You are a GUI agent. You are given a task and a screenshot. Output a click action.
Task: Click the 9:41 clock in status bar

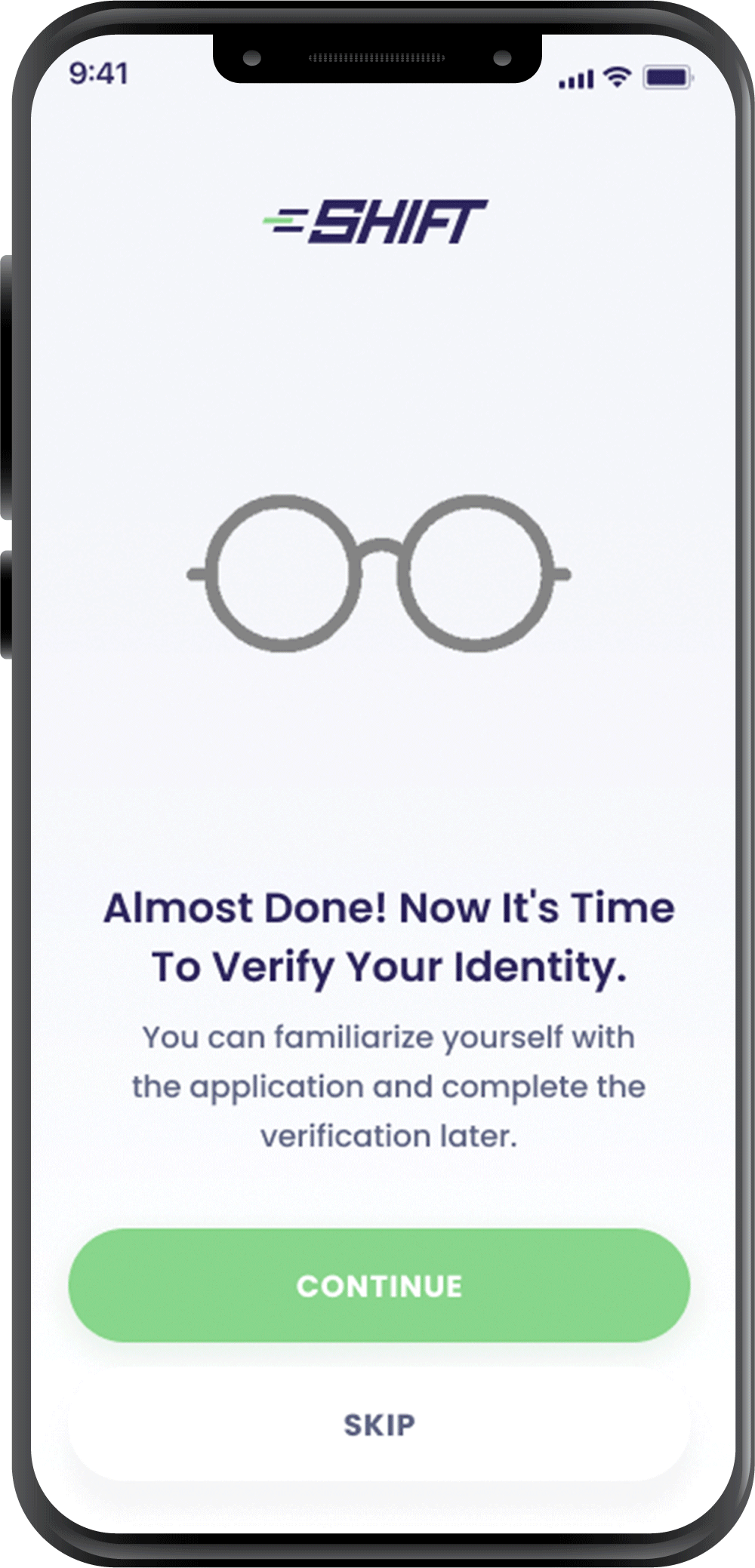(x=98, y=74)
